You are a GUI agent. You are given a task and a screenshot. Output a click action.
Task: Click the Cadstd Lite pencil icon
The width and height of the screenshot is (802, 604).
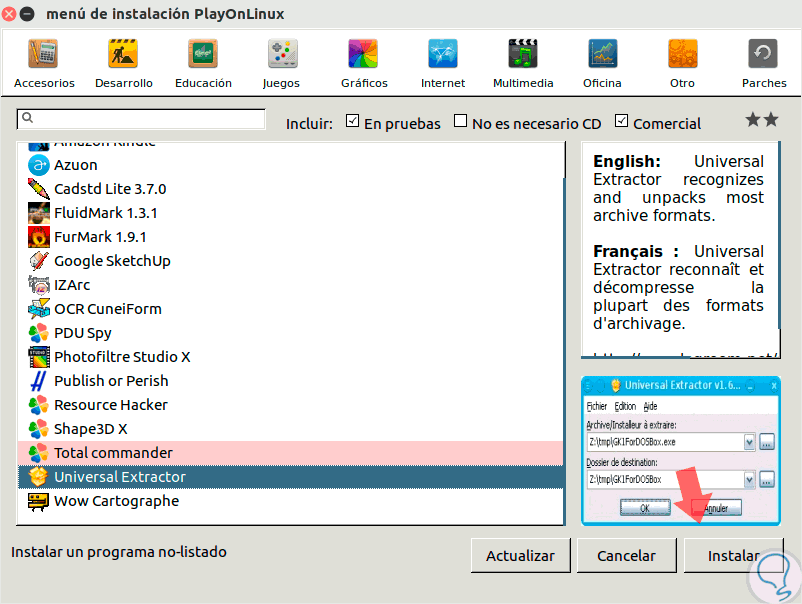(x=38, y=189)
